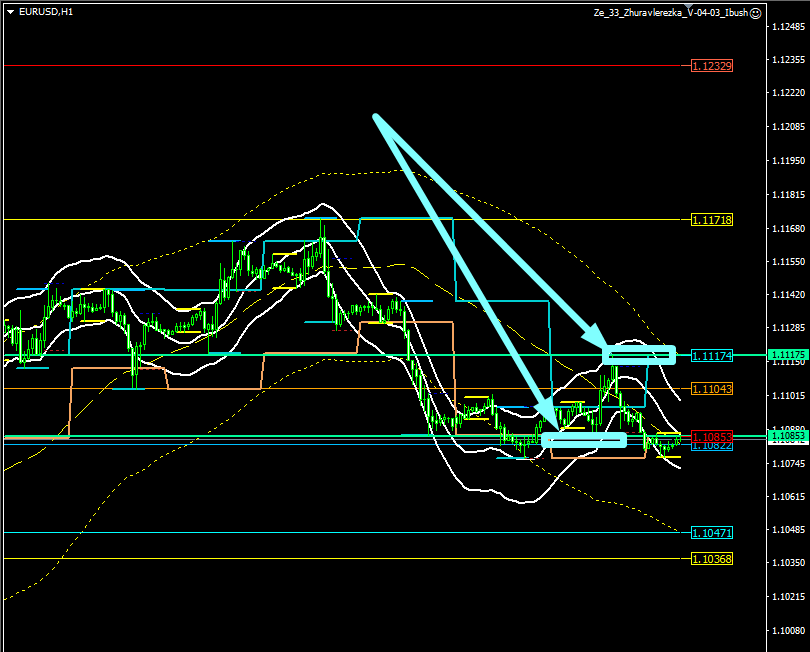Select the red 1.10853 level label
Viewport: 810px width, 652px height.
[712, 437]
